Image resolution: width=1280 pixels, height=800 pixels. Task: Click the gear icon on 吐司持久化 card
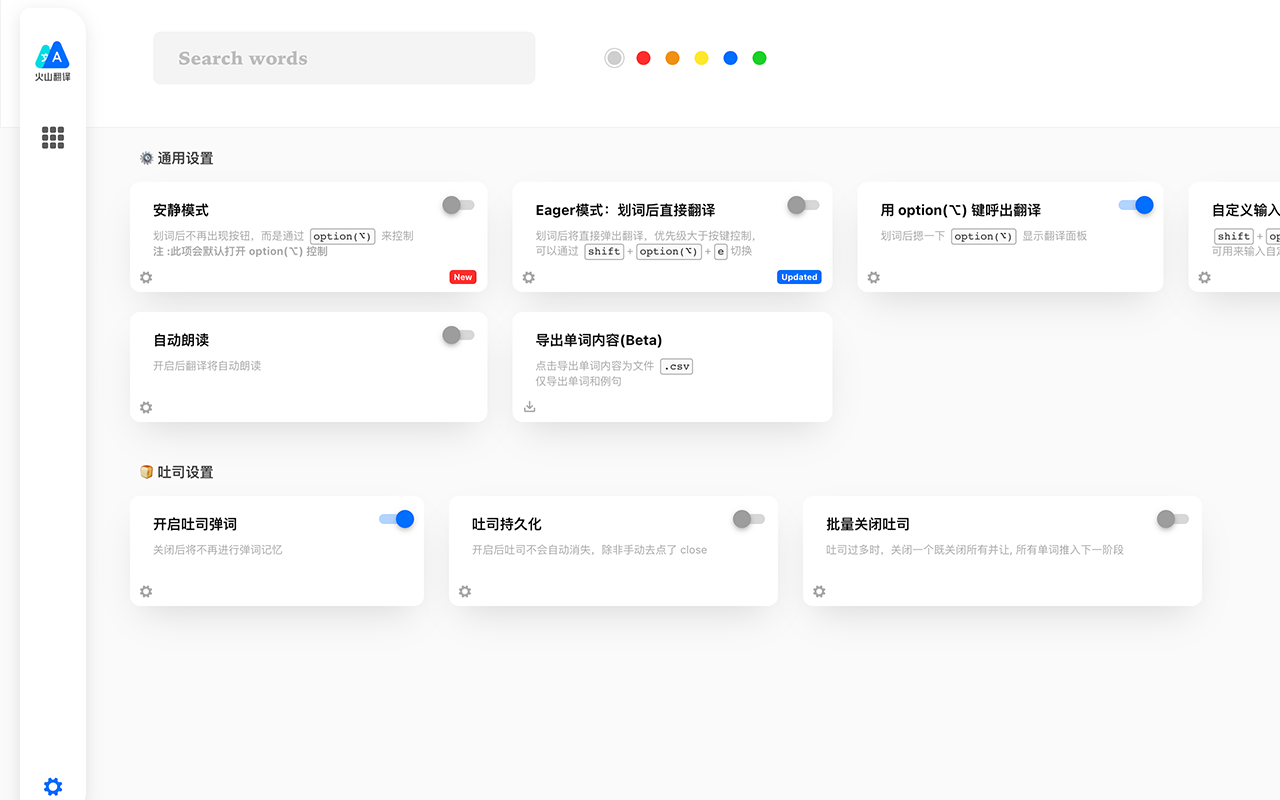465,591
